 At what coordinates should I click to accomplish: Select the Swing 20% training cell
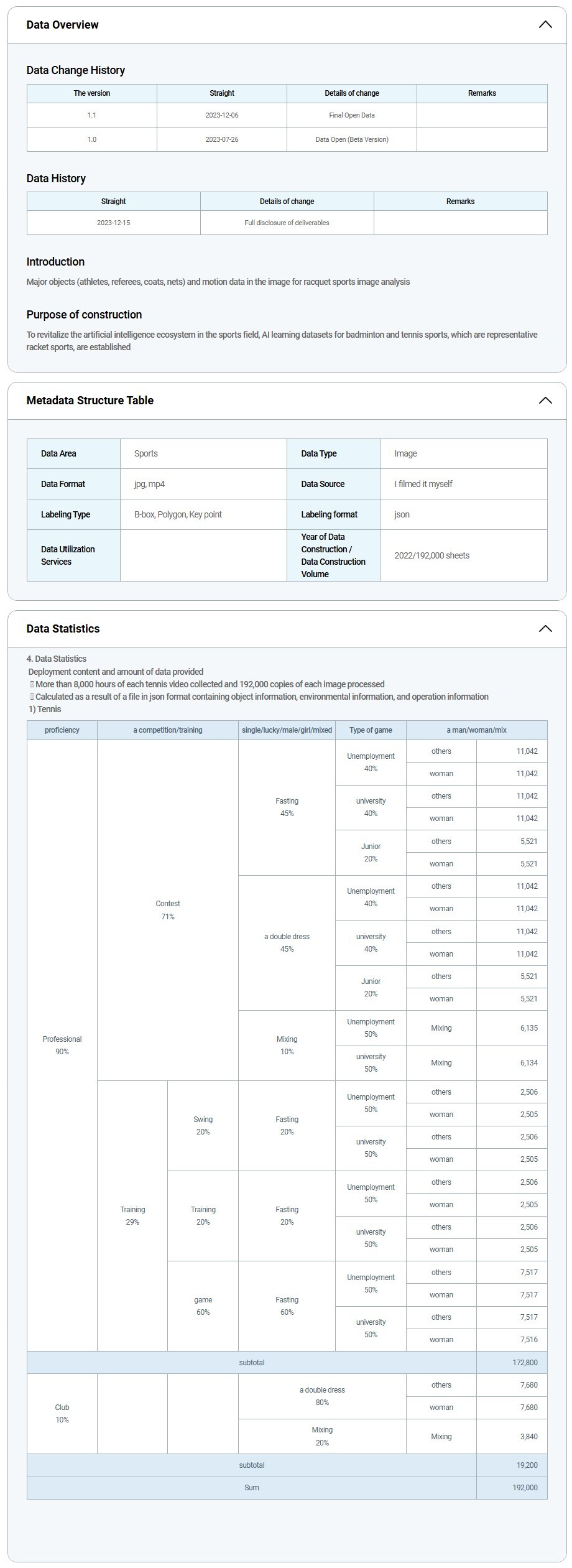coord(203,1125)
